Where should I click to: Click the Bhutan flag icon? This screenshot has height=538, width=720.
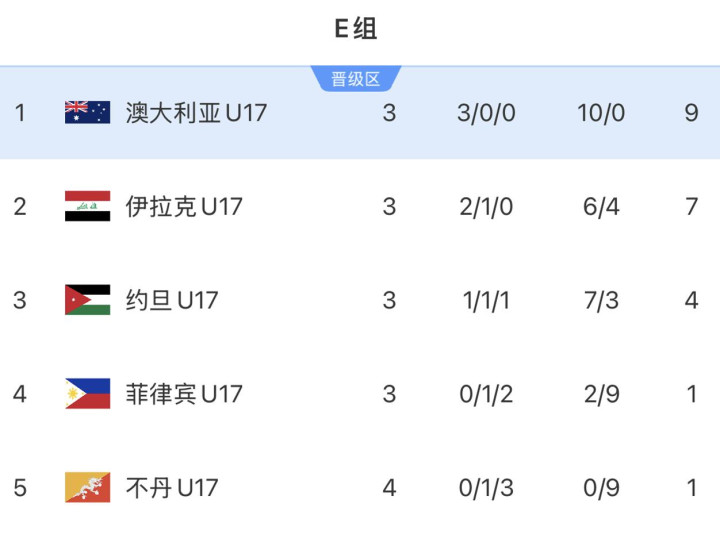point(87,488)
